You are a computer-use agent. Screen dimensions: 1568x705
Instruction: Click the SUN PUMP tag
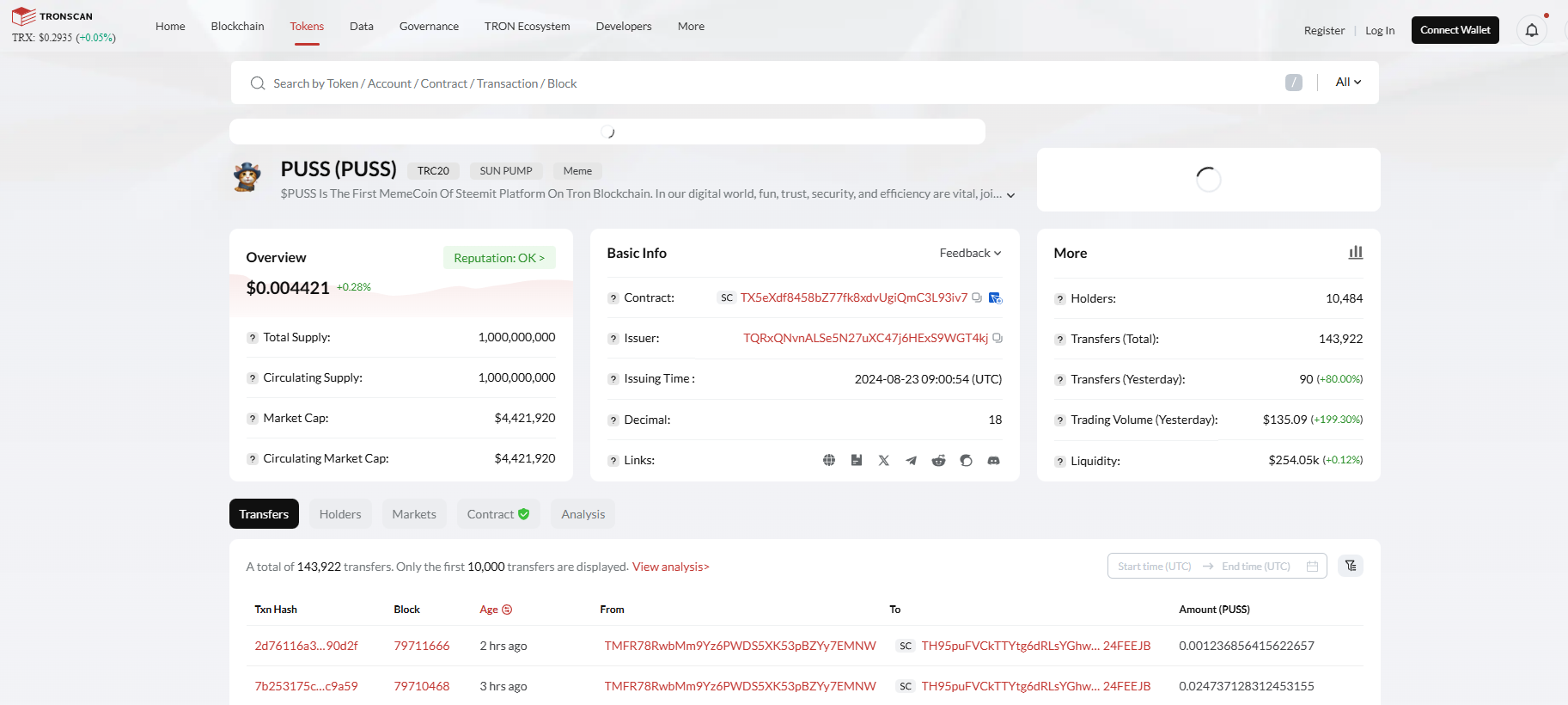point(506,171)
